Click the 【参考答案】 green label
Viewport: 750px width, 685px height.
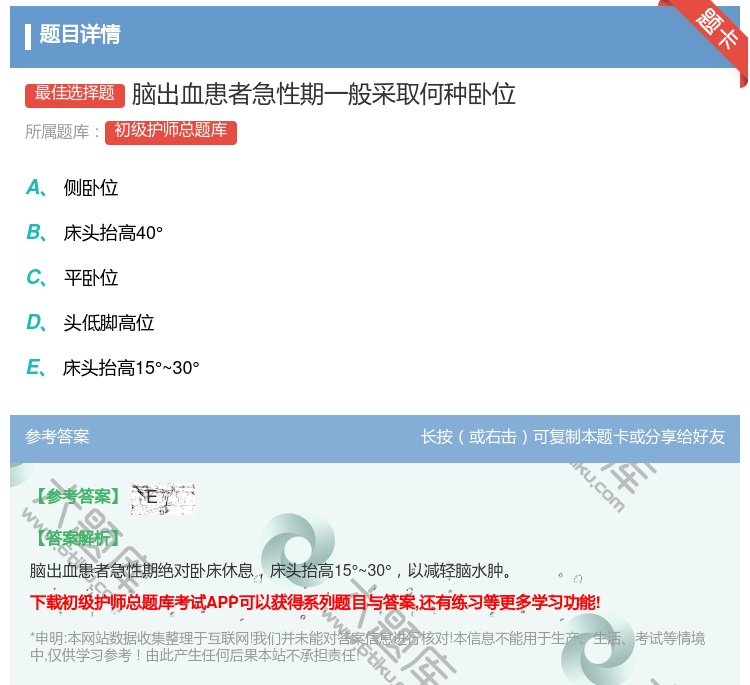pyautogui.click(x=77, y=497)
